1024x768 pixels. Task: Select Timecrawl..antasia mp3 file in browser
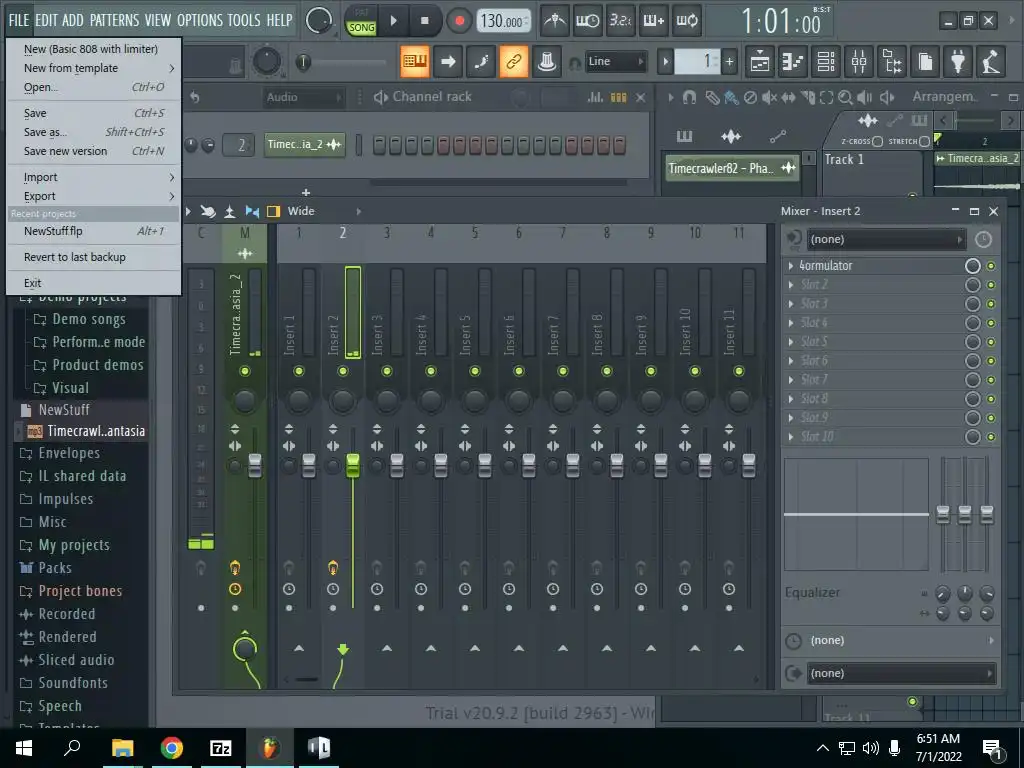click(x=86, y=432)
